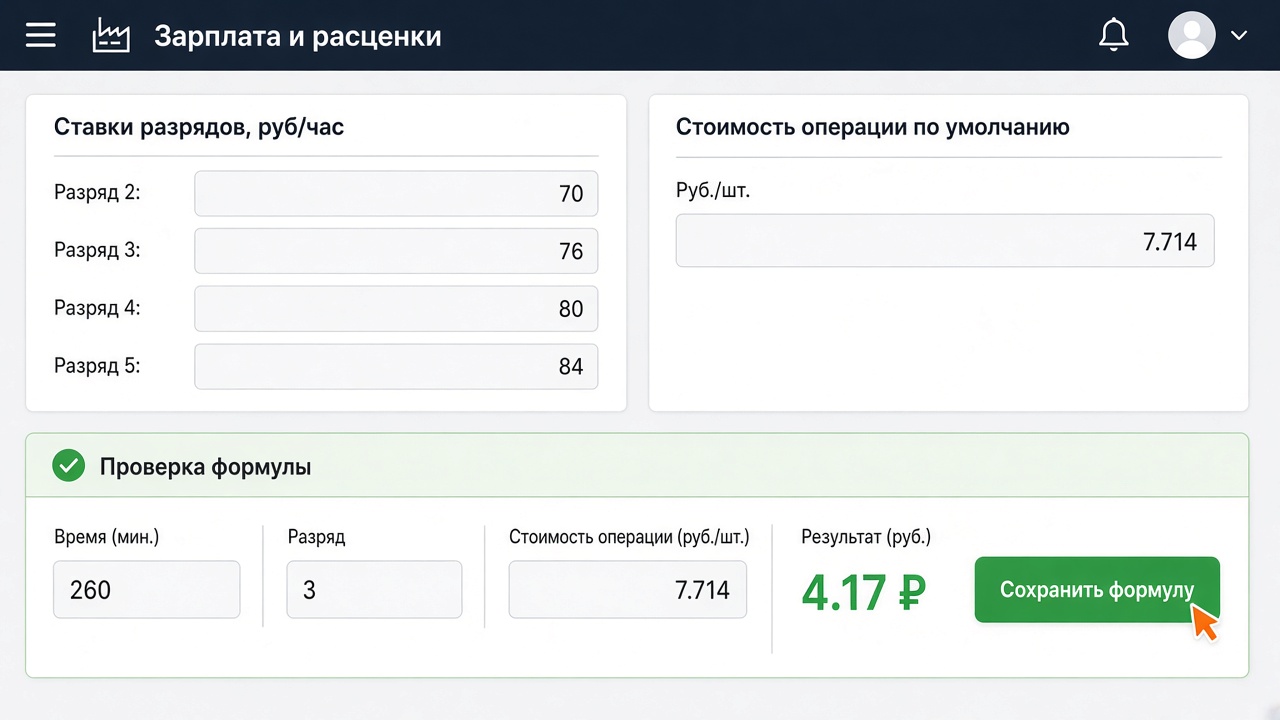The width and height of the screenshot is (1280, 720).
Task: Click the Сохранить формулу button
Action: pyautogui.click(x=1097, y=590)
